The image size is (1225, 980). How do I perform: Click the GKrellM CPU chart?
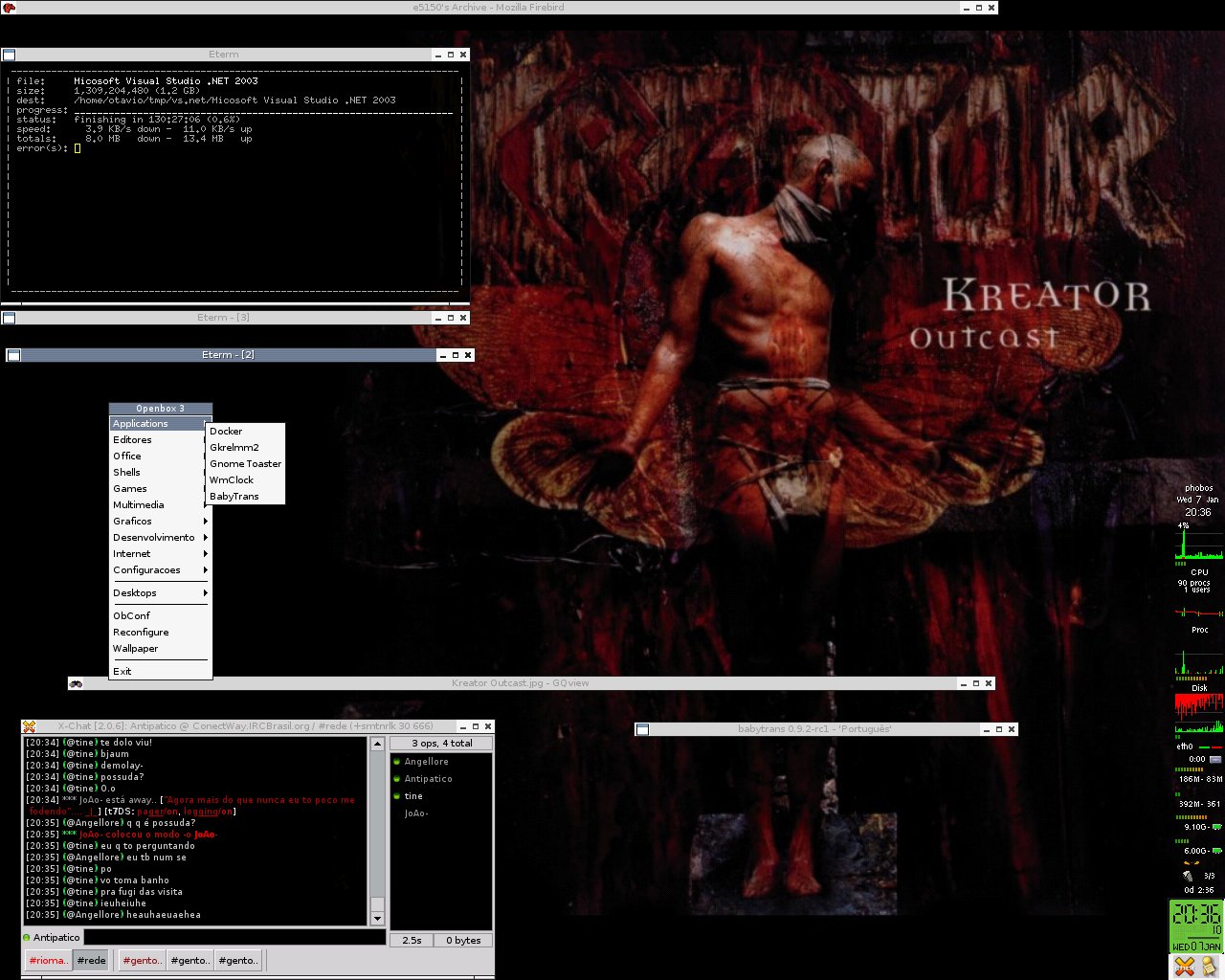pos(1198,543)
